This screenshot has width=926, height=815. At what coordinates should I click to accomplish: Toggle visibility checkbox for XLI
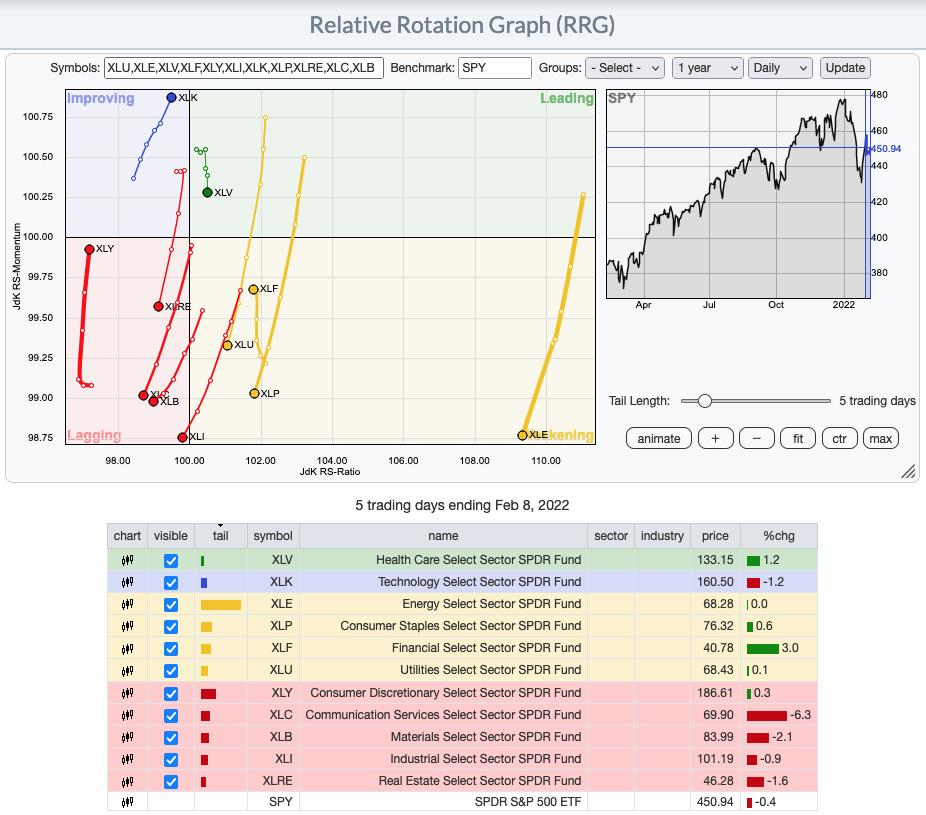[171, 759]
